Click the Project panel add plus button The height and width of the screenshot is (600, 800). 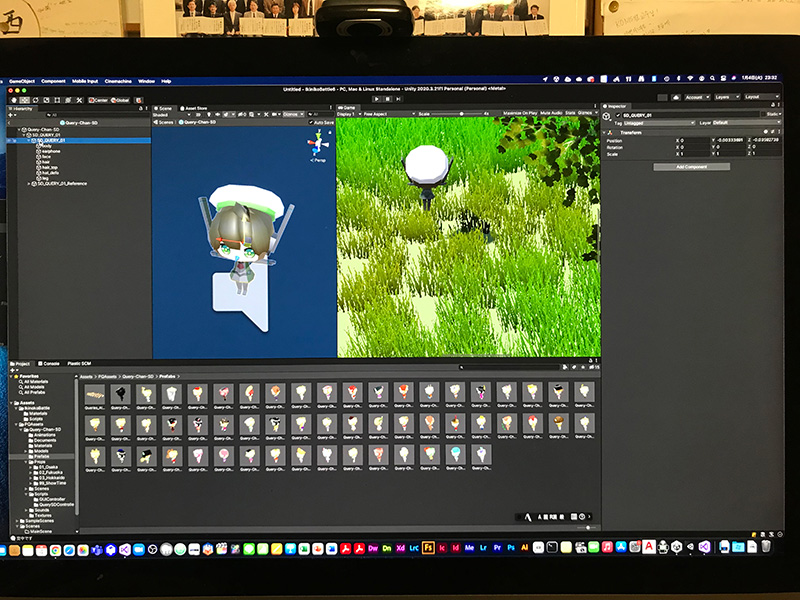[13, 370]
